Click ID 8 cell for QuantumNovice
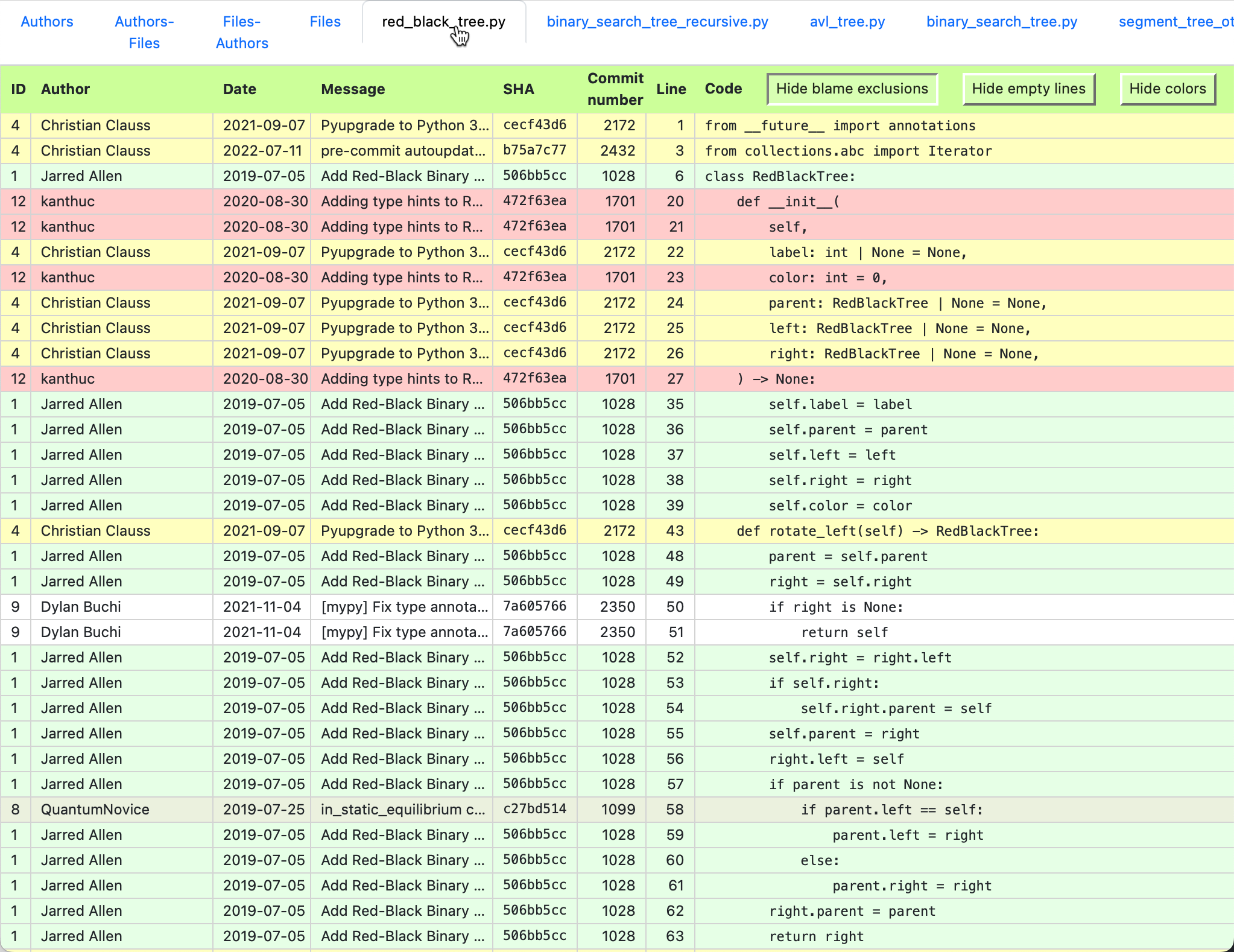 click(x=16, y=809)
